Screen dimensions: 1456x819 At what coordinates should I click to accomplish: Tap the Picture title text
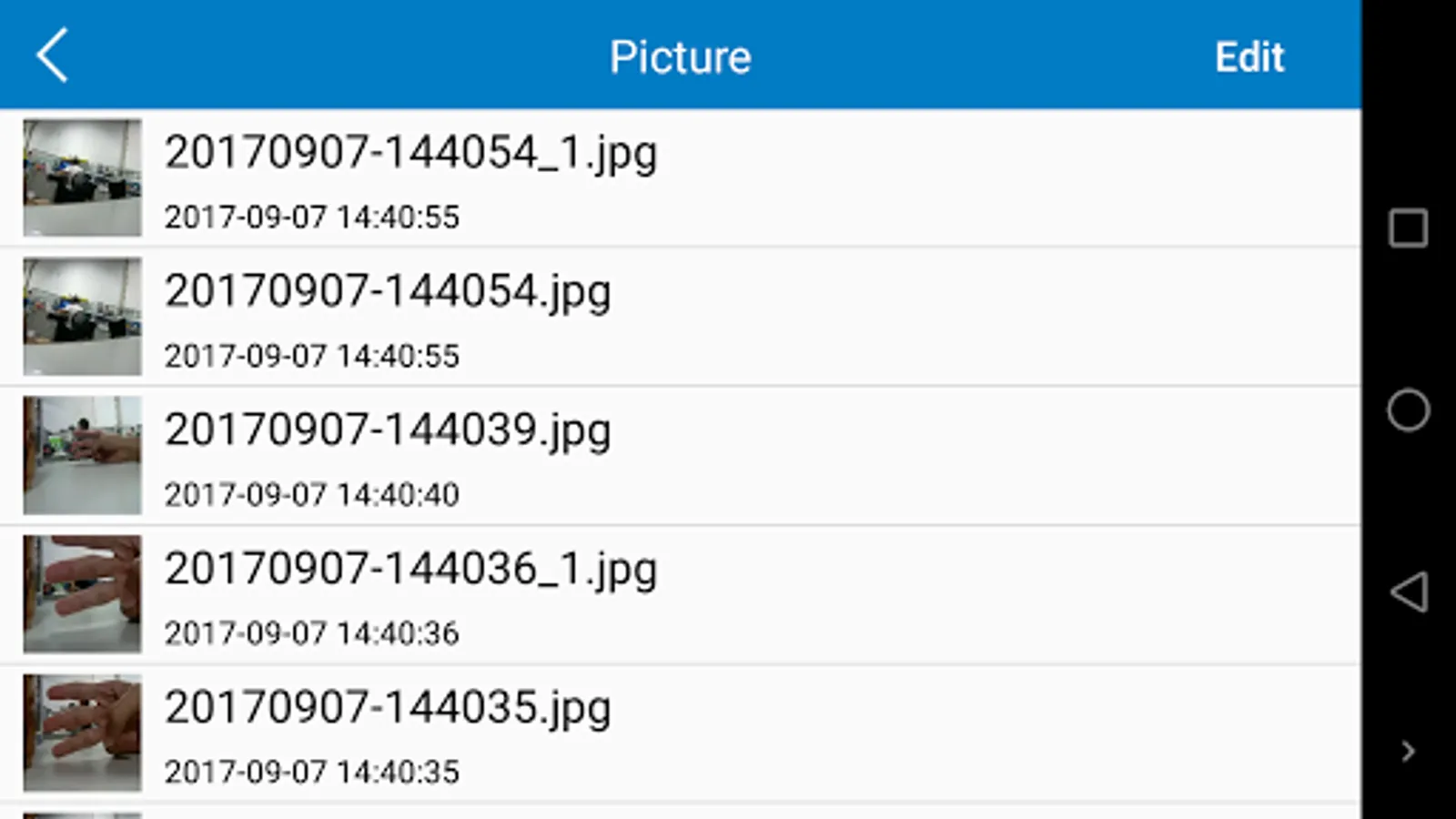tap(681, 57)
